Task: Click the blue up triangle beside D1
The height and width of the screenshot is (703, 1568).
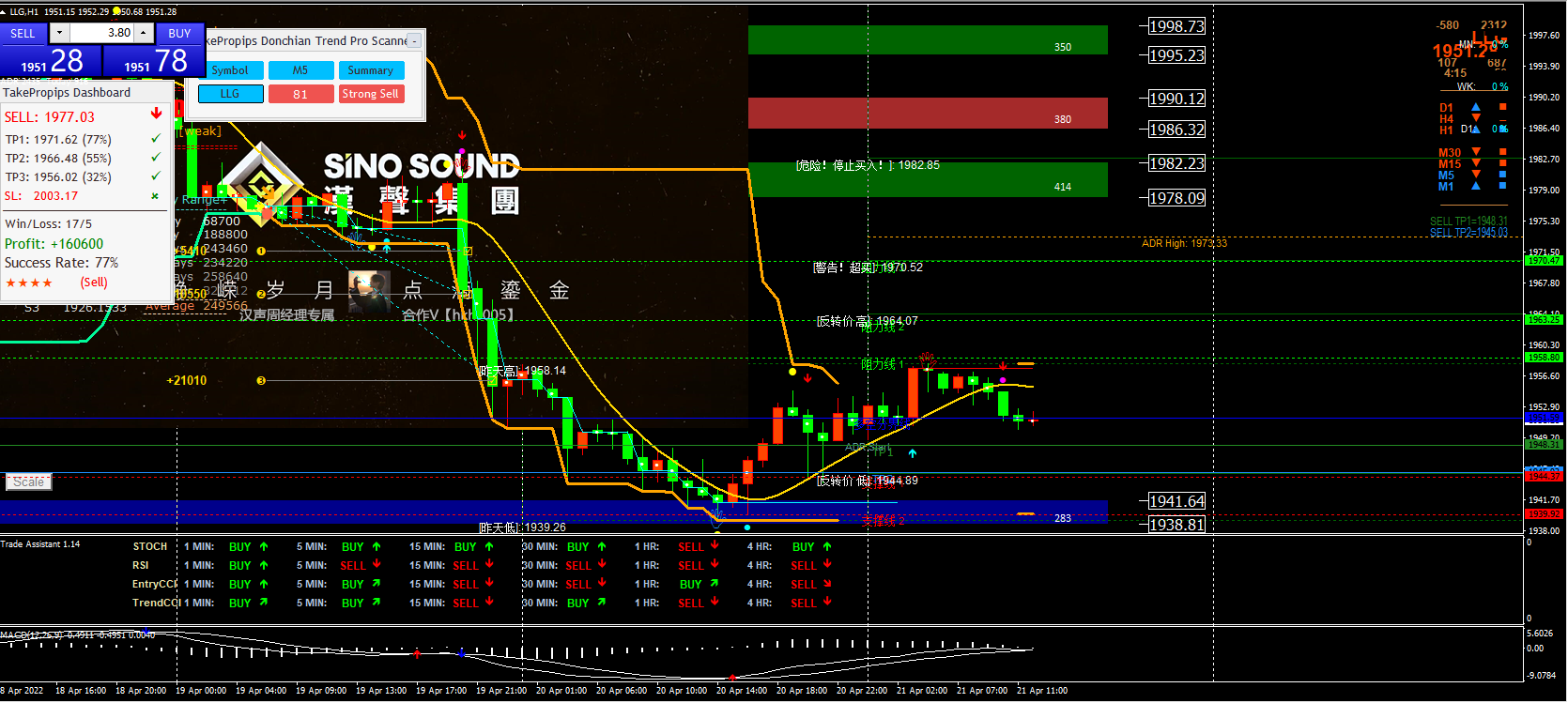Action: click(1476, 108)
